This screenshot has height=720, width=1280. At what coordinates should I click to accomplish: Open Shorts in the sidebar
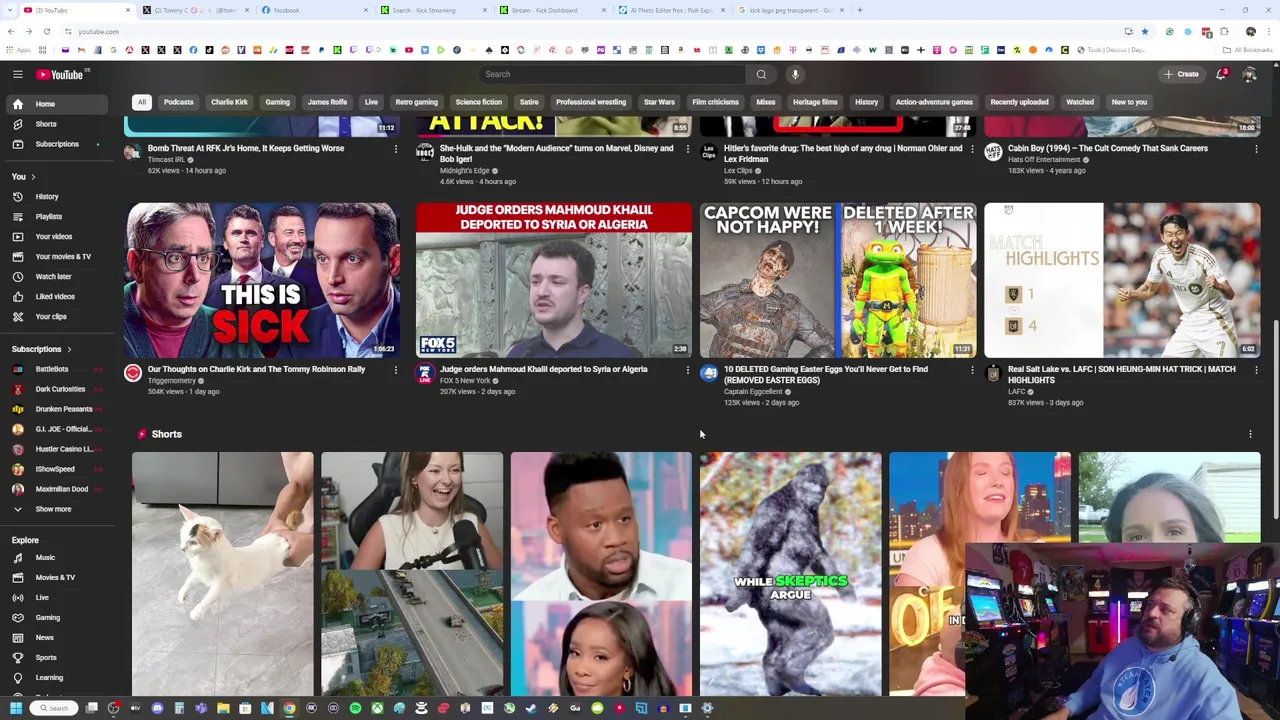pyautogui.click(x=55, y=124)
